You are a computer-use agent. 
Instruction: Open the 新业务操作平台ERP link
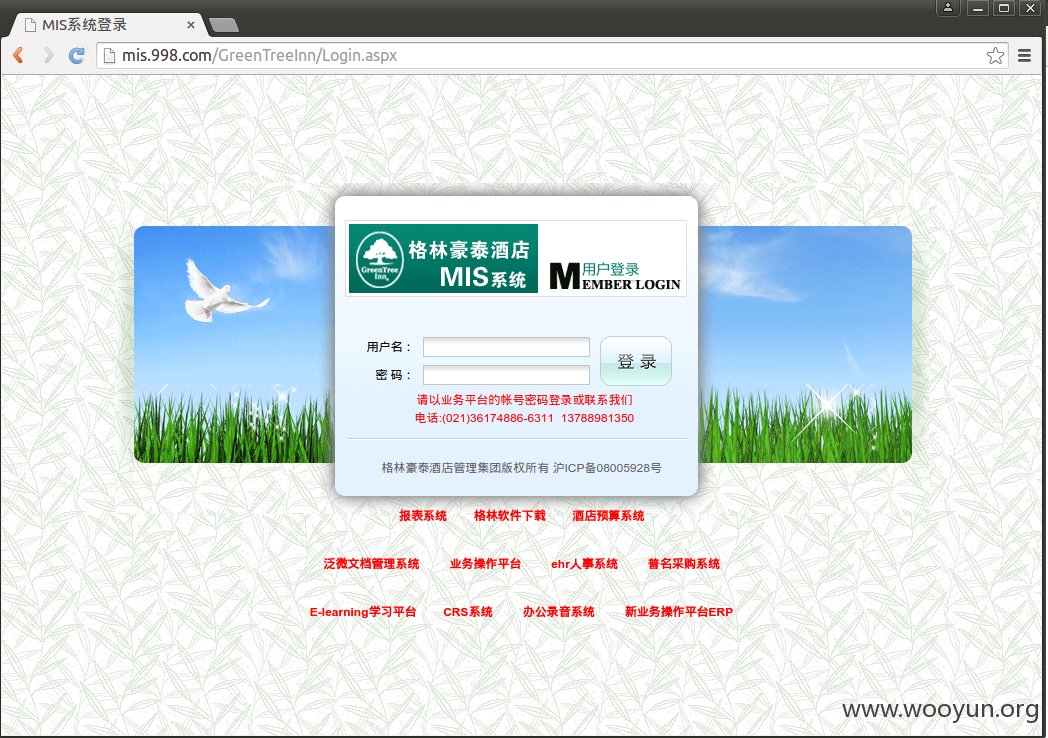678,612
